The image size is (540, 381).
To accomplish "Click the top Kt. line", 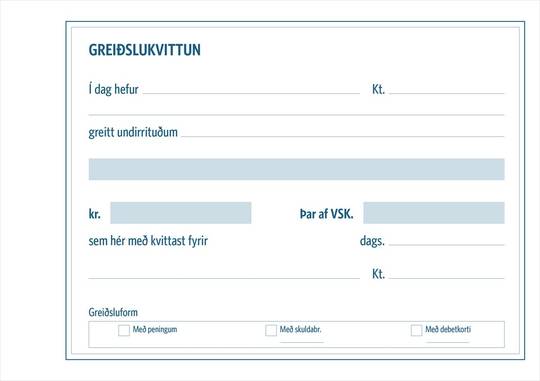I will [x=447, y=93].
